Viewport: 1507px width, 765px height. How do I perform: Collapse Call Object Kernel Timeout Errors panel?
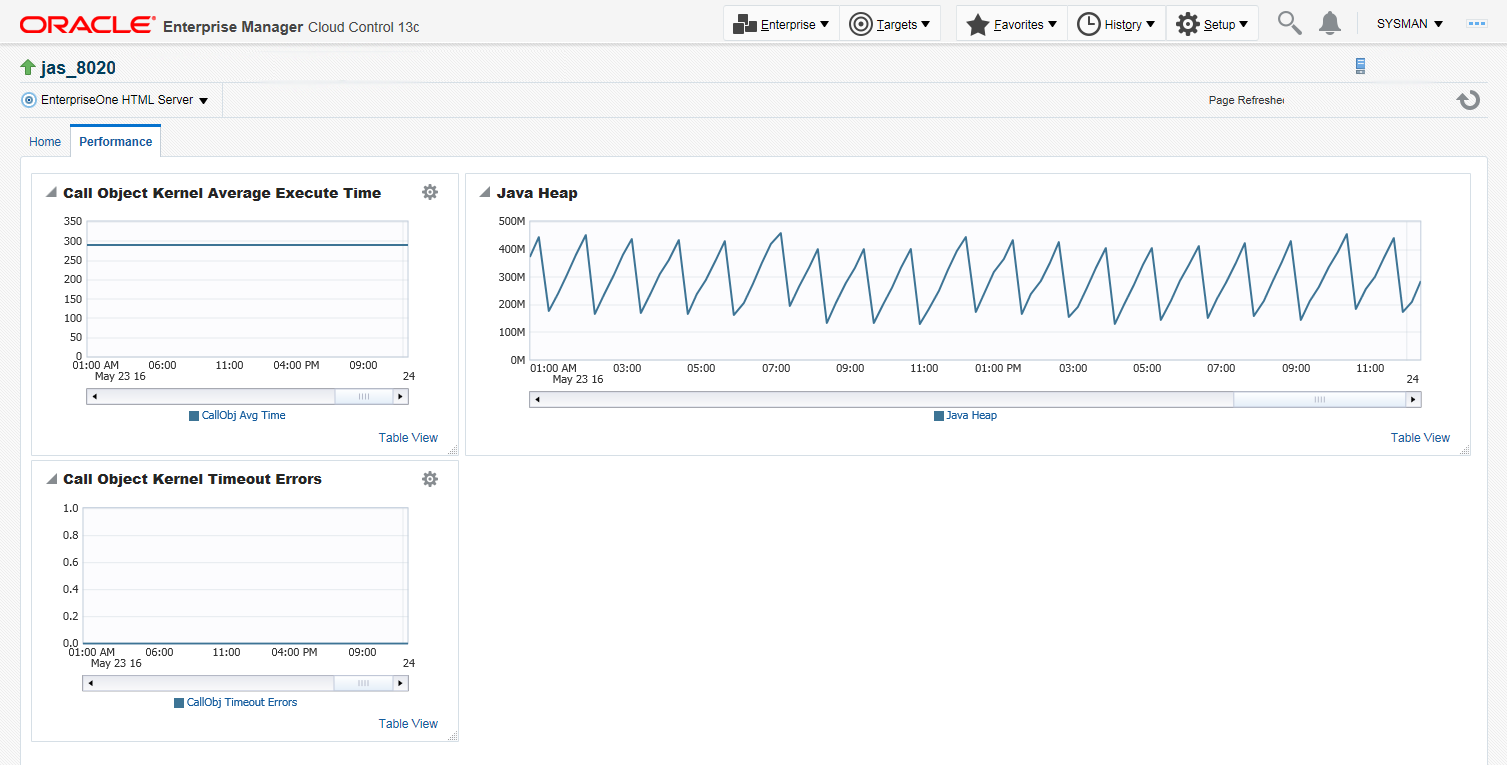[x=51, y=479]
